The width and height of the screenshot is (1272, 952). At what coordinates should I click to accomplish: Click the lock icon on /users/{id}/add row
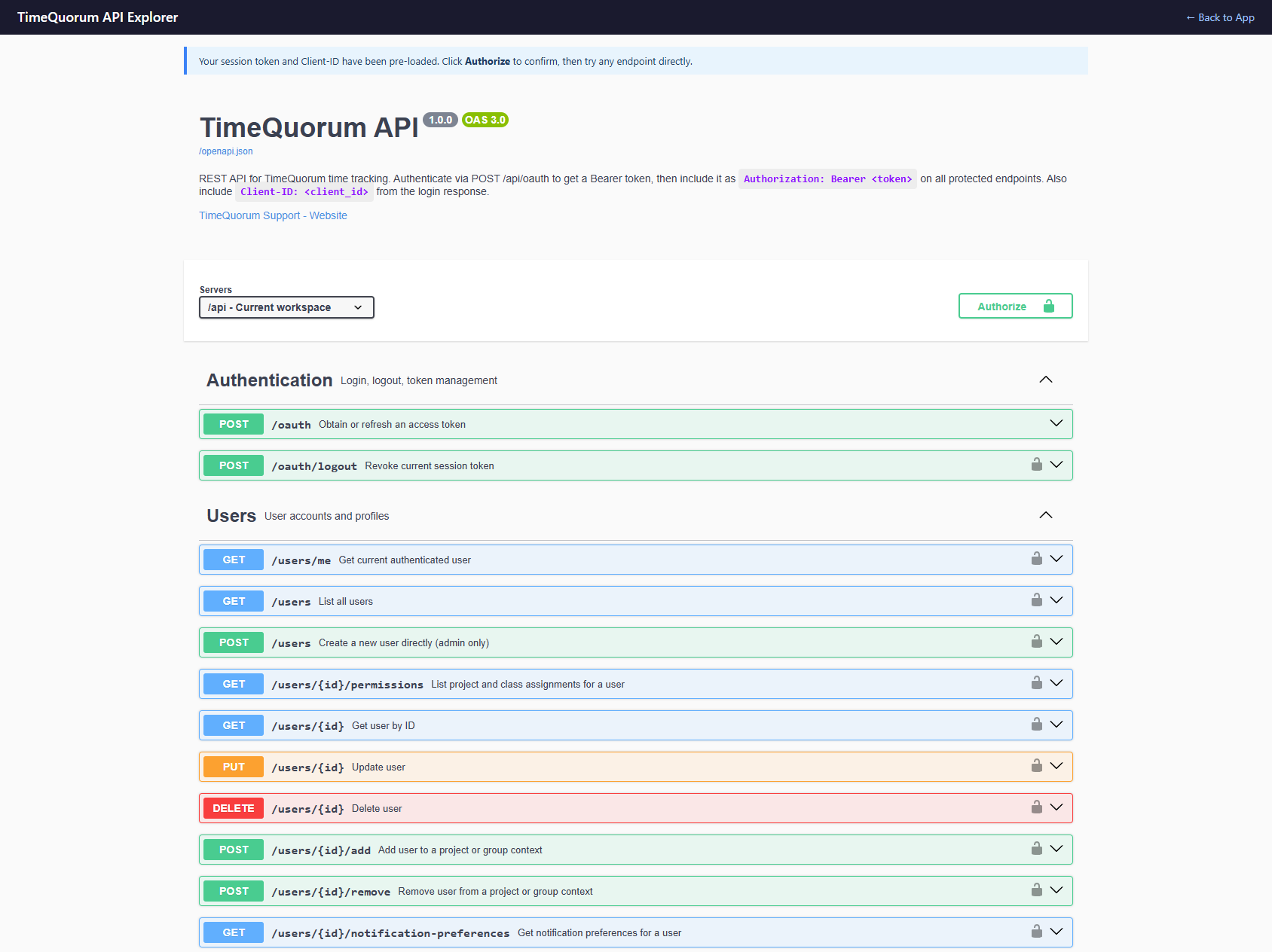[x=1037, y=849]
